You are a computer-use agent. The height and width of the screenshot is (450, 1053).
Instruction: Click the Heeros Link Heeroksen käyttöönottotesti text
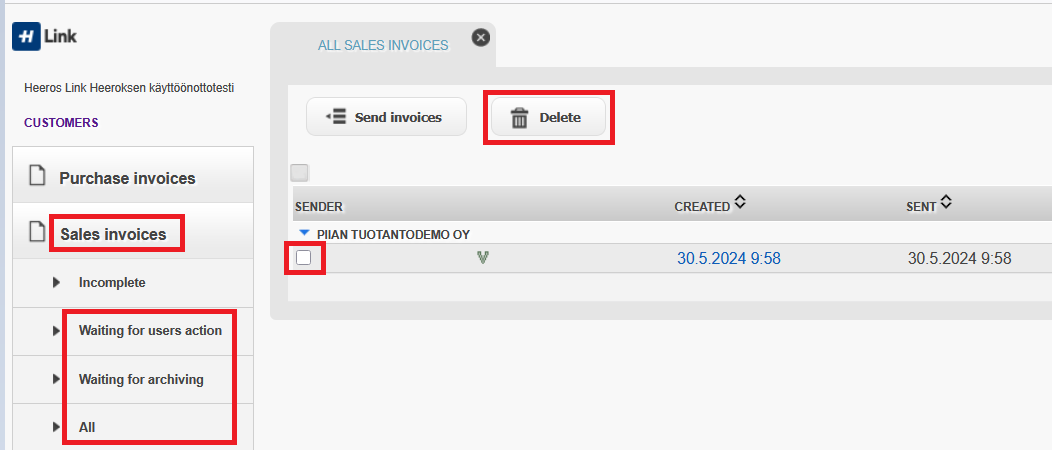coord(129,88)
